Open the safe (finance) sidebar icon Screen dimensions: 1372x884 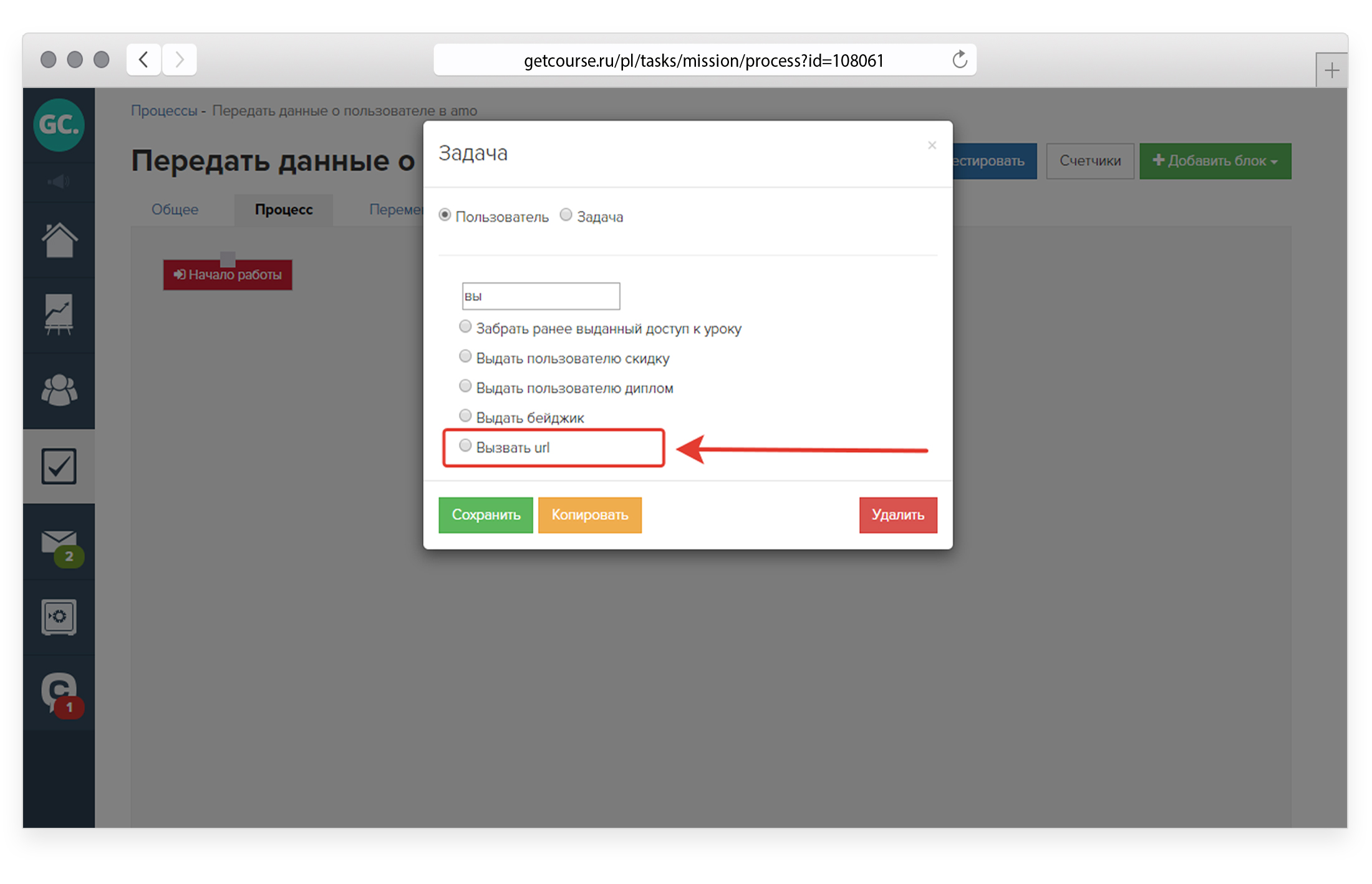tap(59, 617)
